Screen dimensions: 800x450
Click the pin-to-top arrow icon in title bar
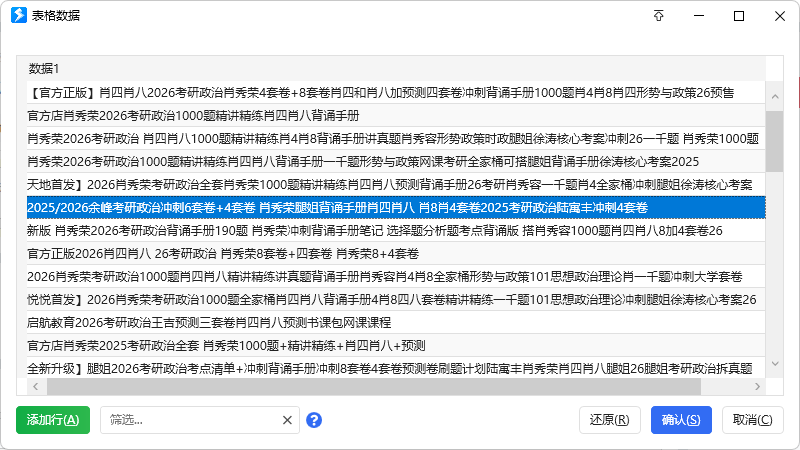[x=659, y=16]
